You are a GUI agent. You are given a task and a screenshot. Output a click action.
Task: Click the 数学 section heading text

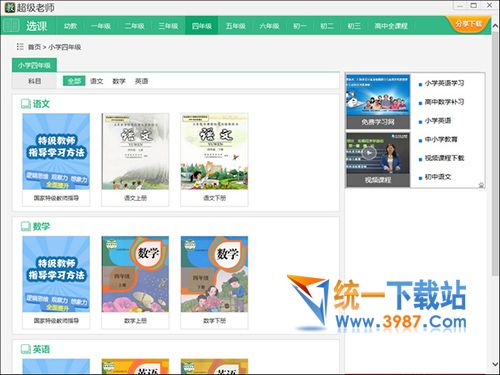coord(41,226)
